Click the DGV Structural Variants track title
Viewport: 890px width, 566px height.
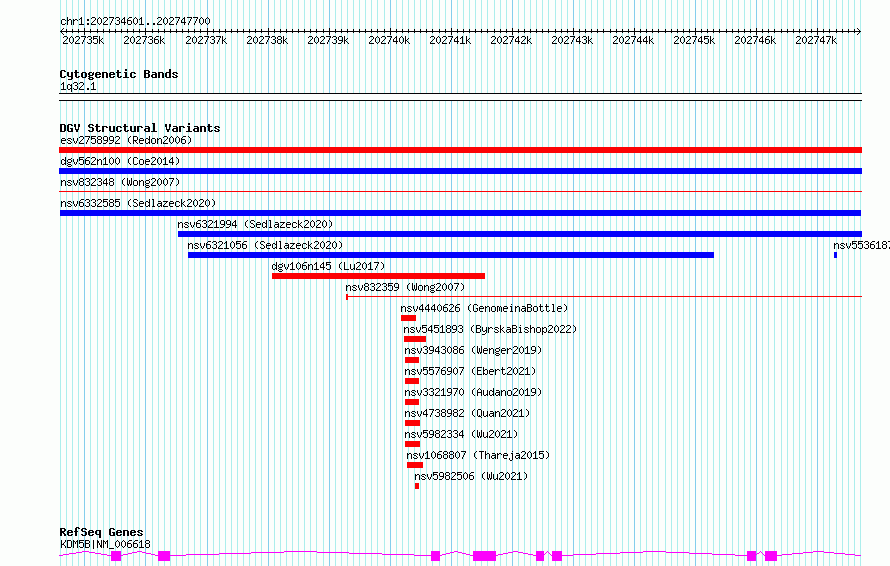140,128
